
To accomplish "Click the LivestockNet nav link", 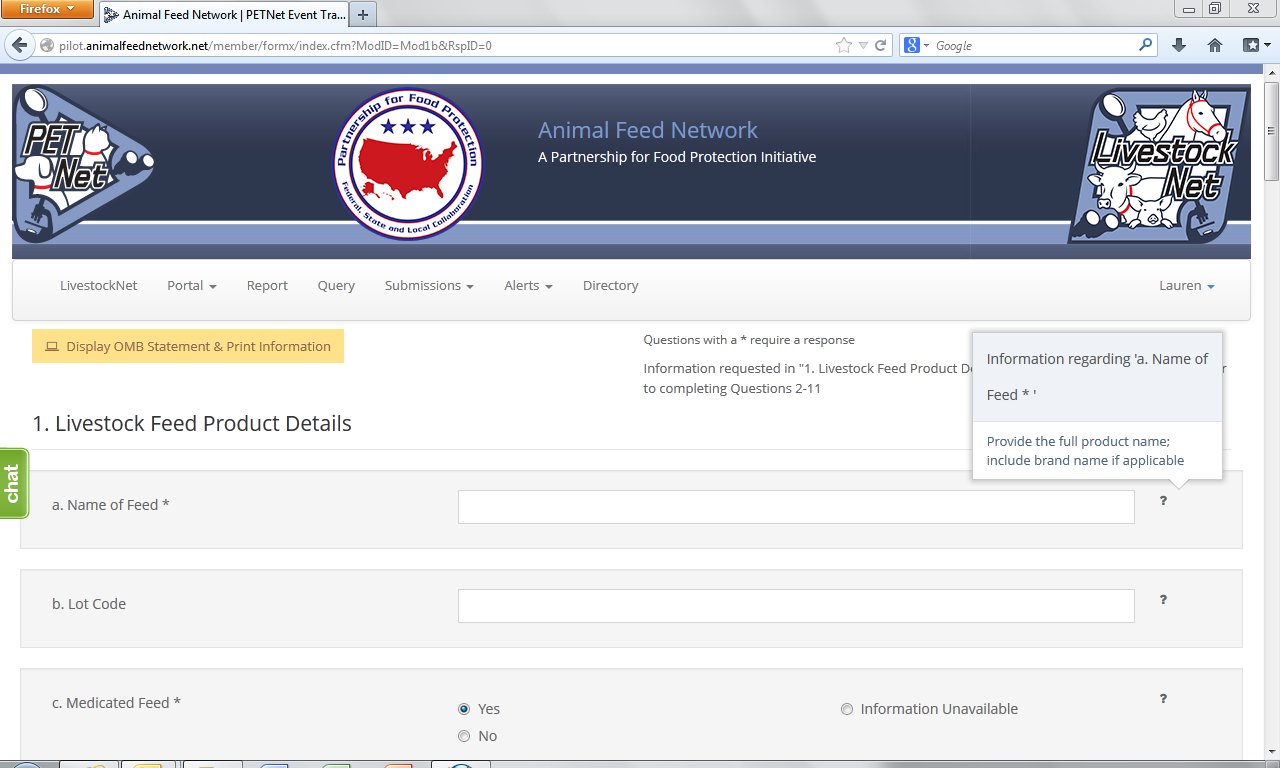I will tap(99, 286).
